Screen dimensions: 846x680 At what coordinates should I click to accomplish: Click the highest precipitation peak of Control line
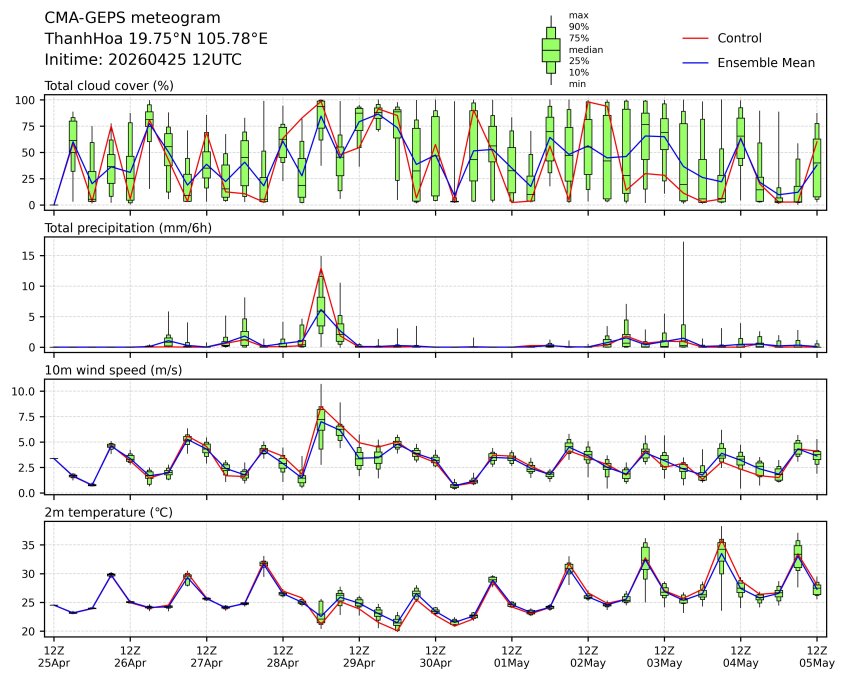tap(321, 268)
